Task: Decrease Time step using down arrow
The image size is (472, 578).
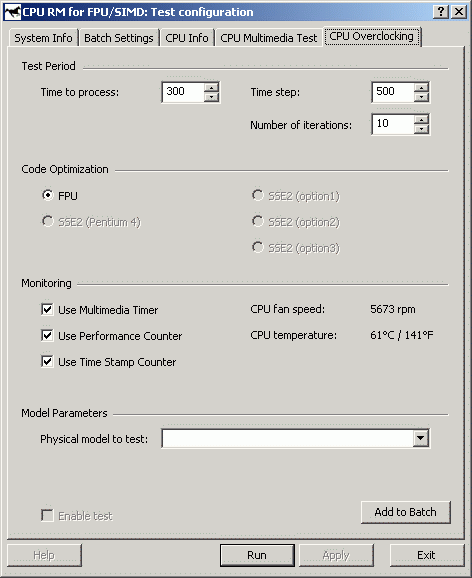Action: tap(421, 97)
